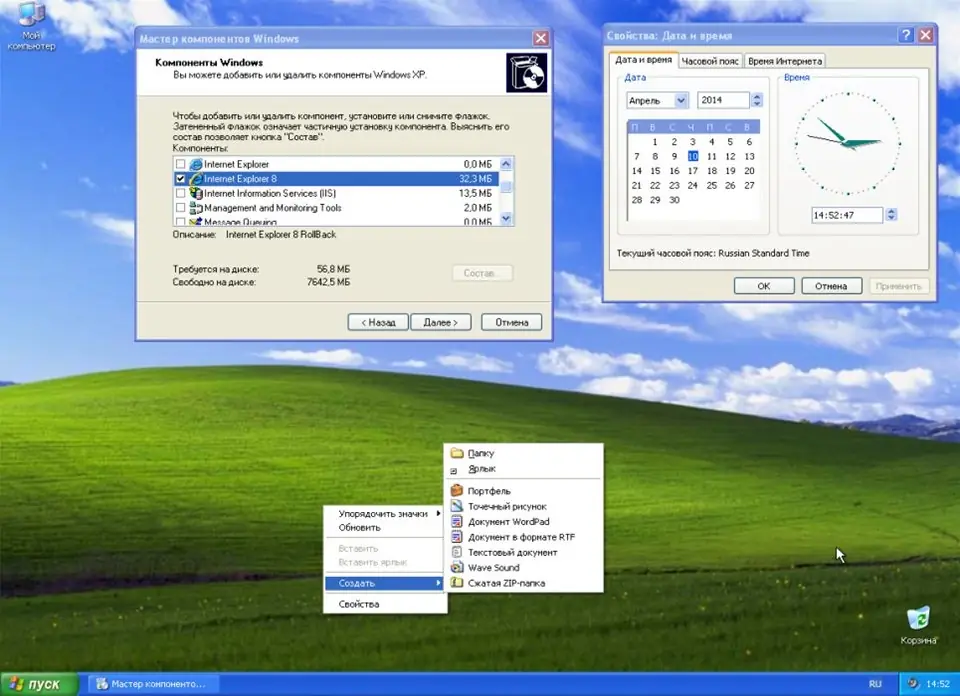
Task: Open the Recycle Bin (Корзина) desktop icon
Action: click(918, 624)
